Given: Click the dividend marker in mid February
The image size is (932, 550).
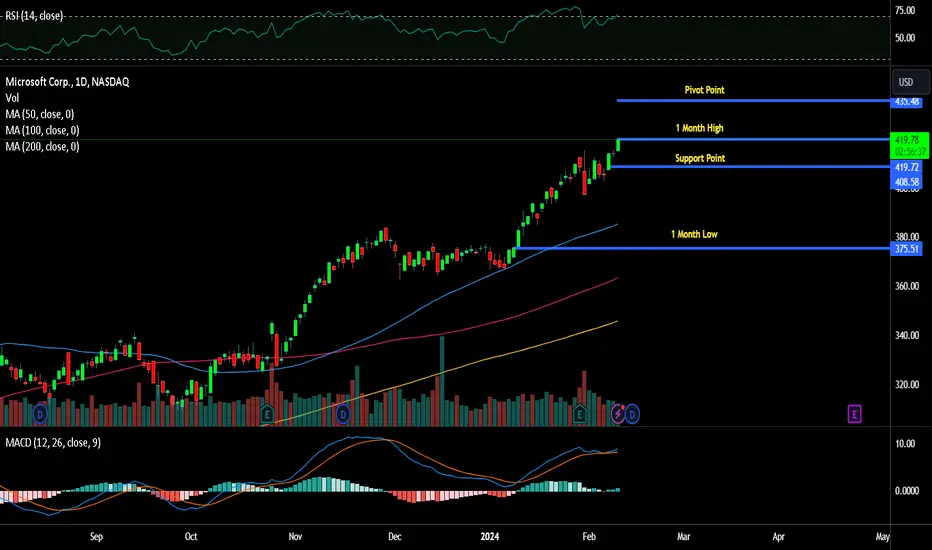Looking at the screenshot, I should pos(632,414).
